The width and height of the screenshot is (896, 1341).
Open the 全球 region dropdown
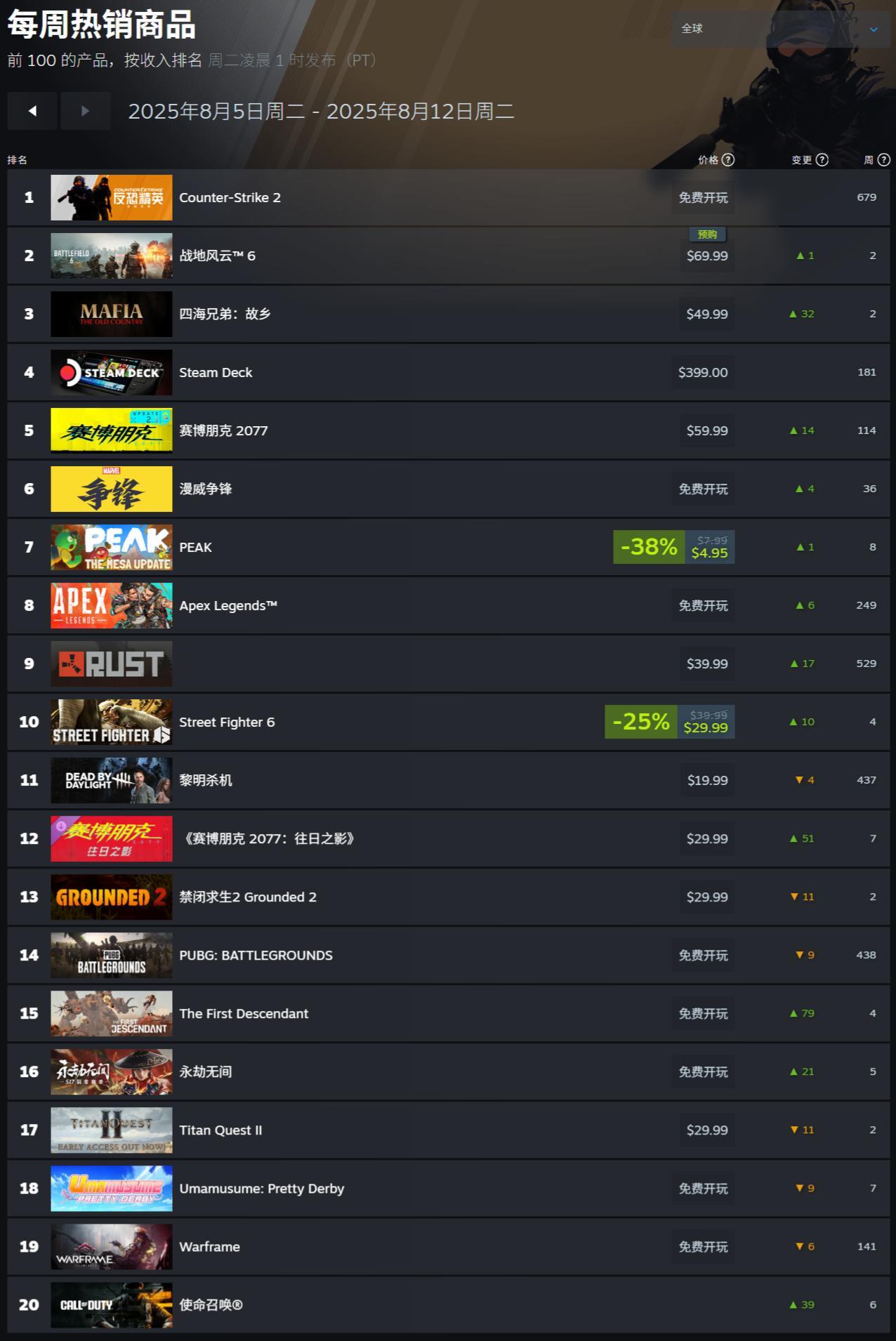(x=780, y=29)
